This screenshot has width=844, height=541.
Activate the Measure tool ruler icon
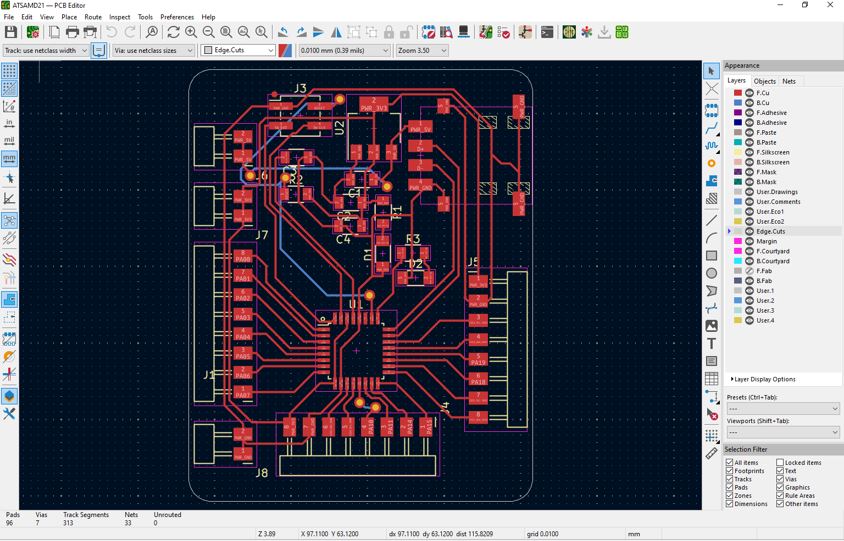point(712,453)
